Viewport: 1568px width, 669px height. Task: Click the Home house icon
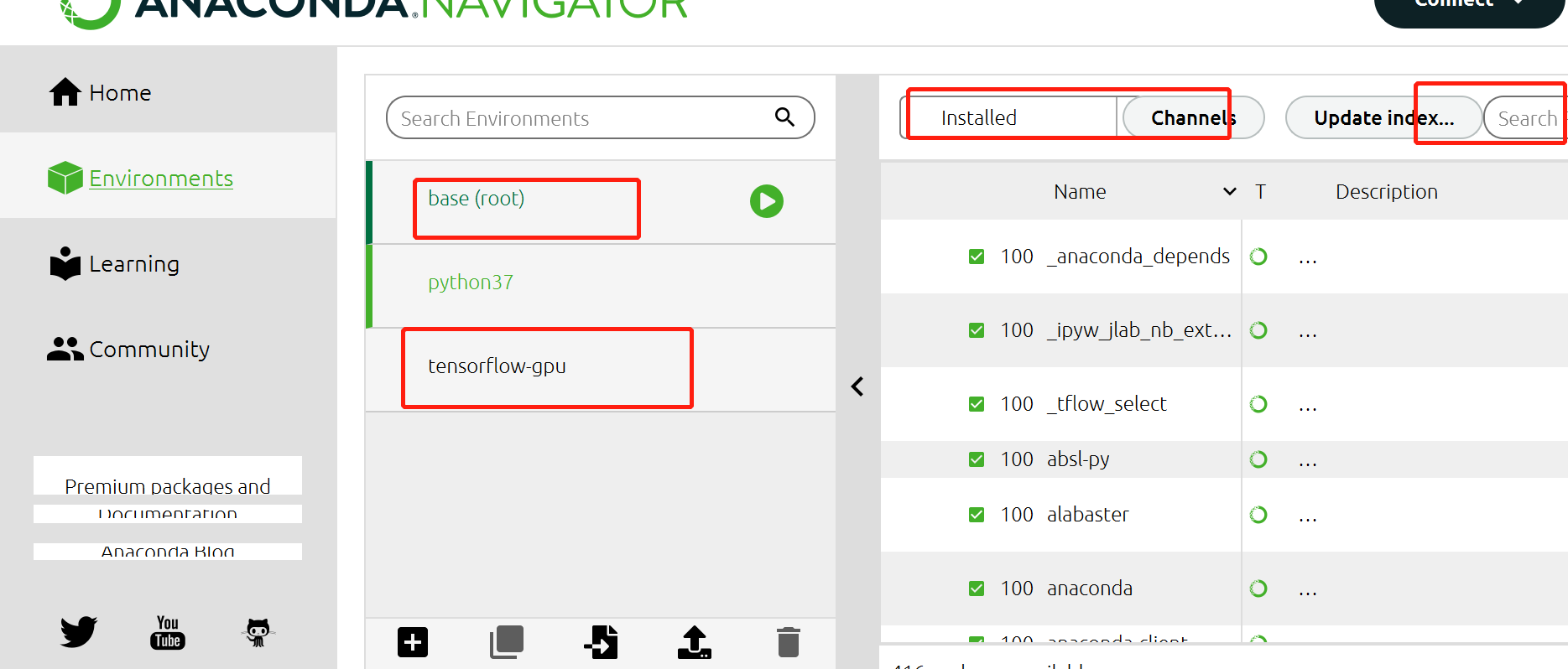(x=65, y=92)
